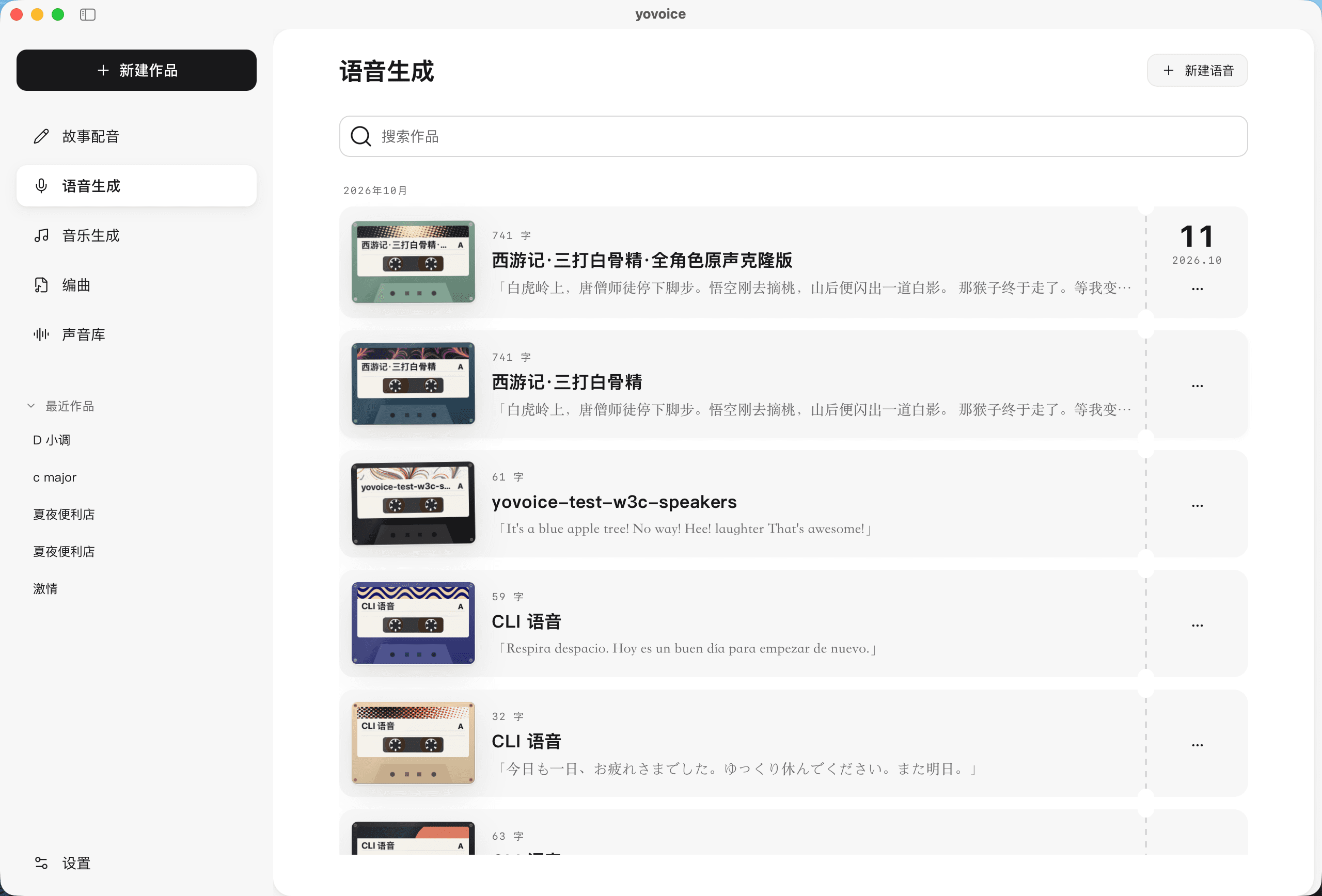Screen dimensions: 1322x896
Task: Open the purple CLI 语音 cassette thumbnail
Action: [413, 623]
